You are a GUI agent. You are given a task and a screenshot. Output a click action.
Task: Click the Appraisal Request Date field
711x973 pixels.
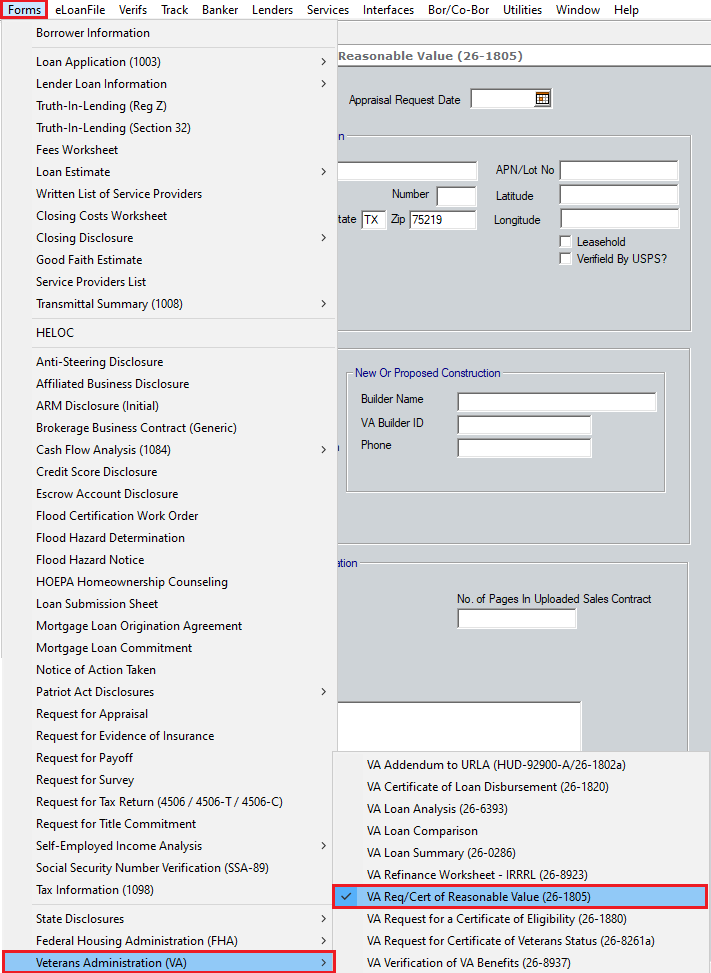pos(503,99)
